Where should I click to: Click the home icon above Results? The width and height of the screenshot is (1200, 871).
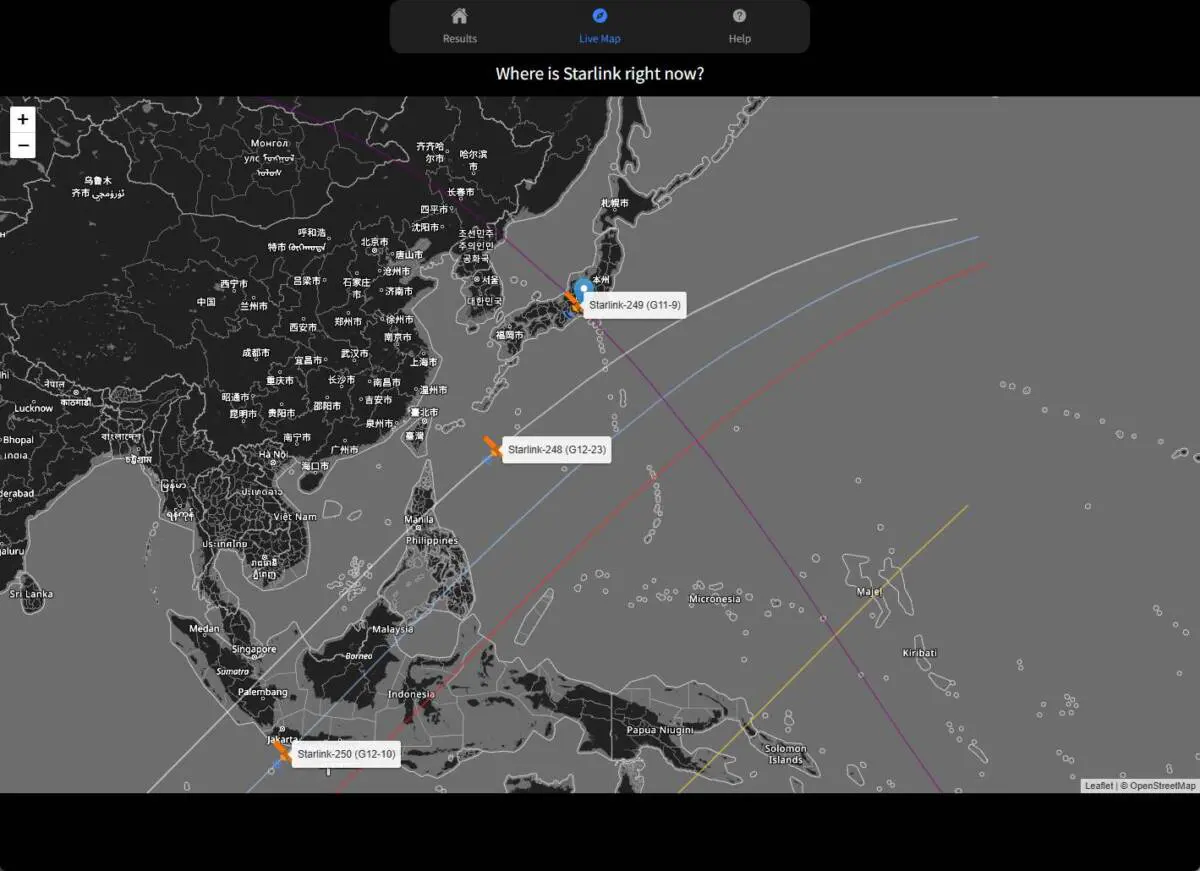[x=460, y=16]
